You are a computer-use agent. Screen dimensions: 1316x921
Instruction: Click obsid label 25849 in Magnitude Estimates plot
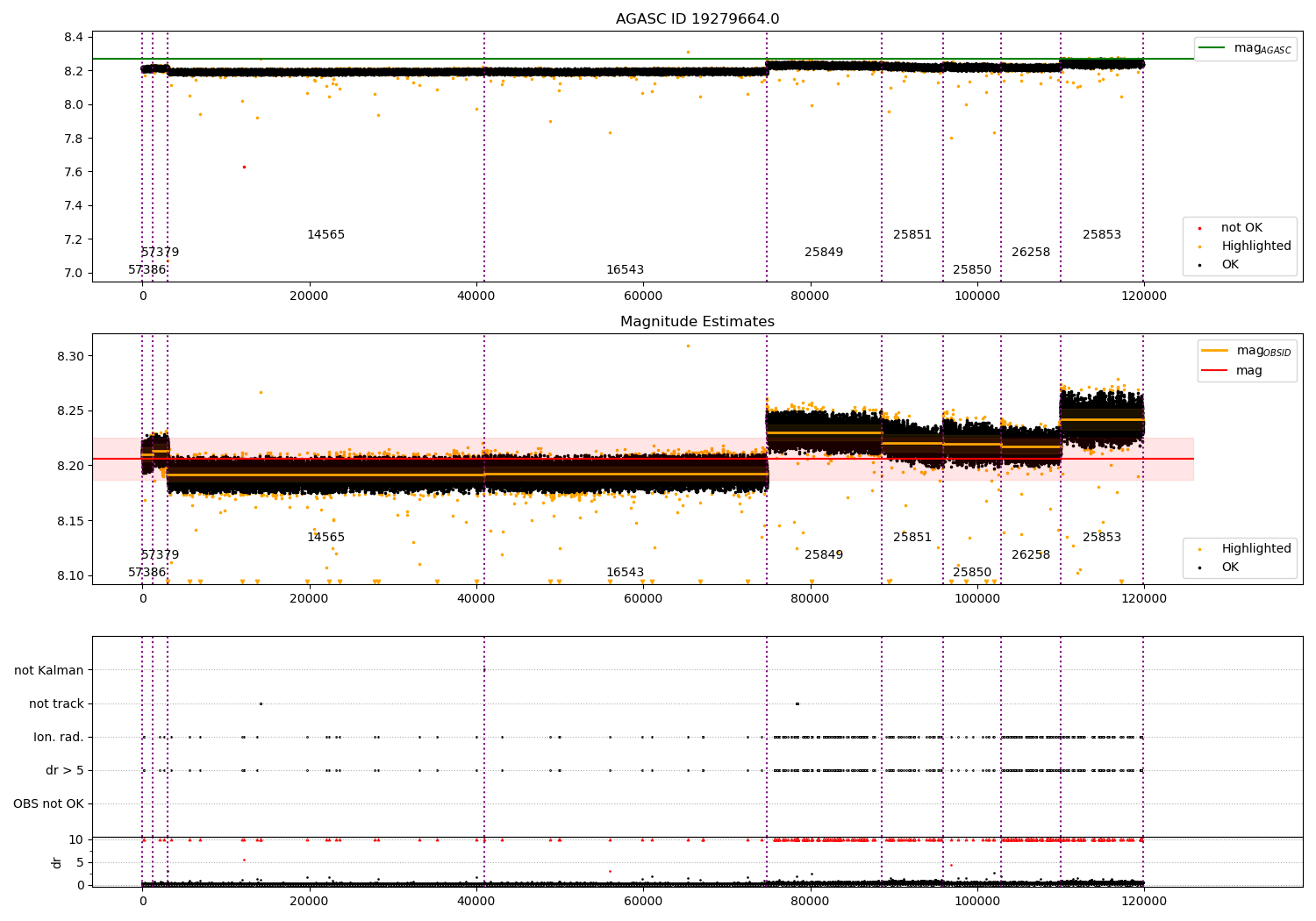[x=824, y=555]
